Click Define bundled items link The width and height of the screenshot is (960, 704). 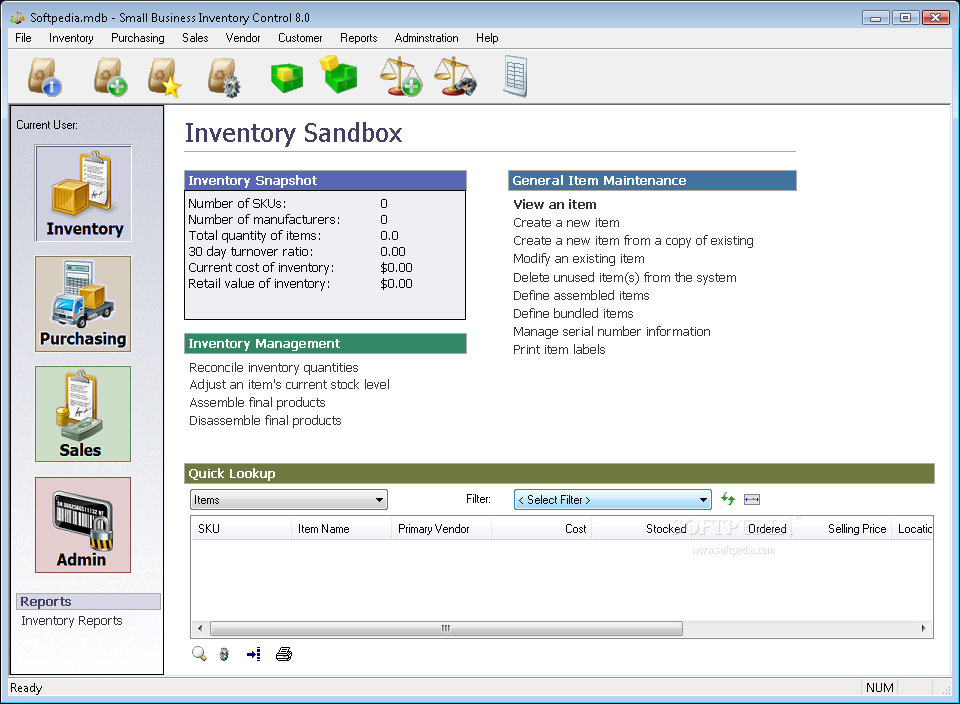tap(573, 313)
